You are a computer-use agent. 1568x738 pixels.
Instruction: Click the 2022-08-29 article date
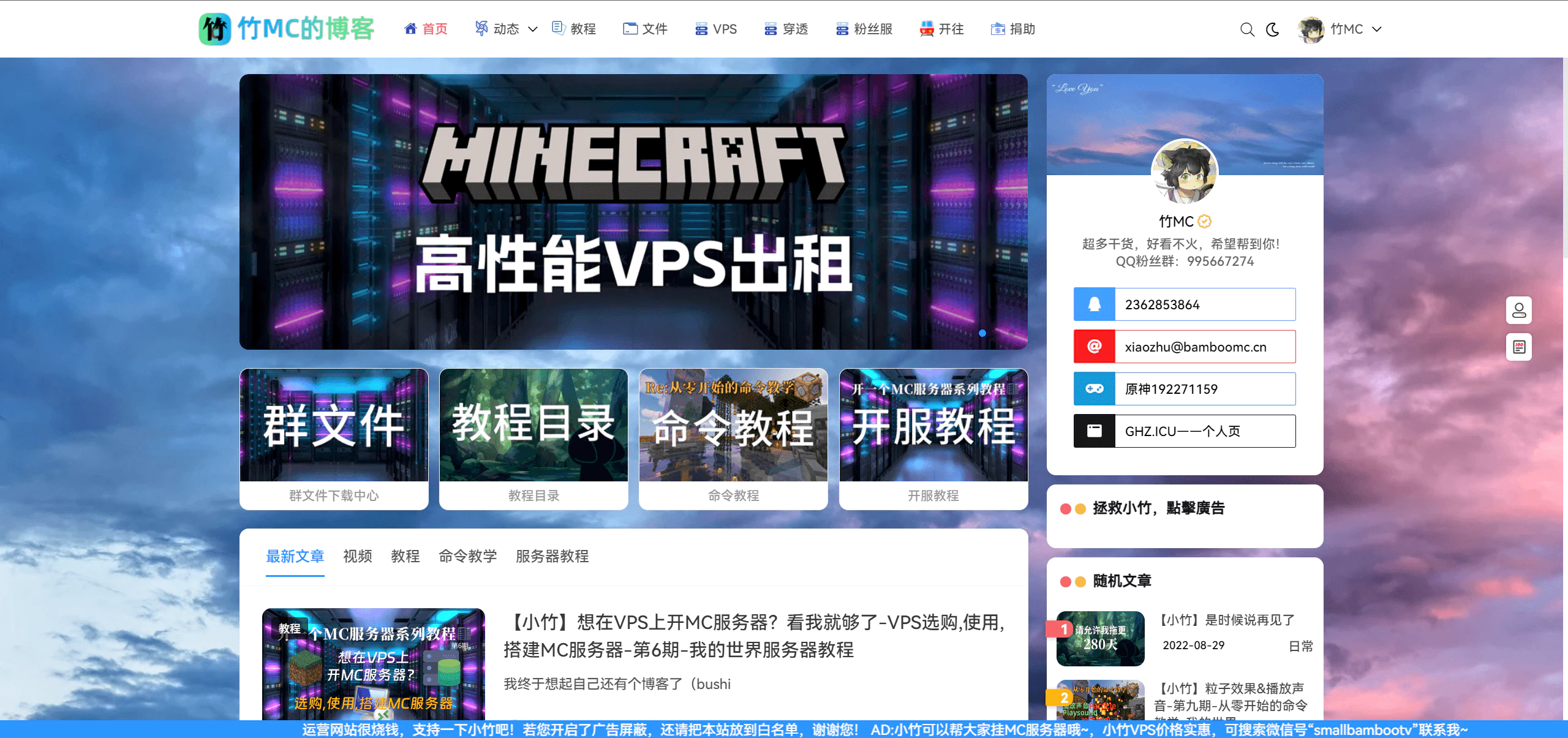pos(1194,646)
